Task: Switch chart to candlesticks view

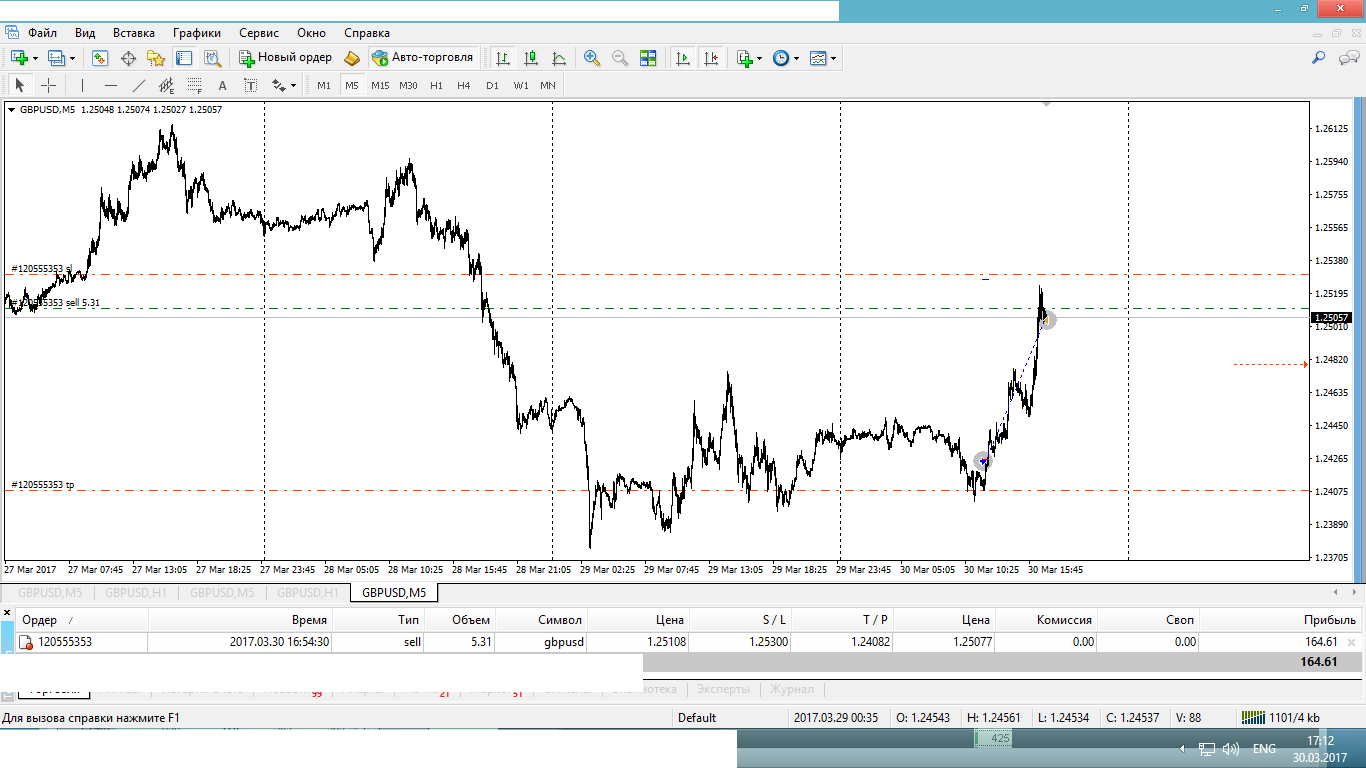Action: click(531, 58)
